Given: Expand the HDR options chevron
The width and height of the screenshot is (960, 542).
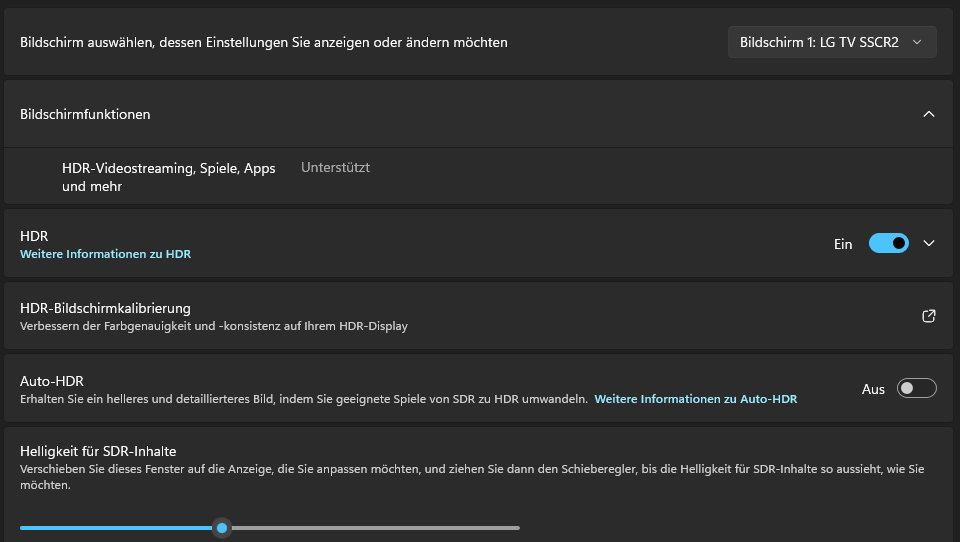Looking at the screenshot, I should 929,244.
